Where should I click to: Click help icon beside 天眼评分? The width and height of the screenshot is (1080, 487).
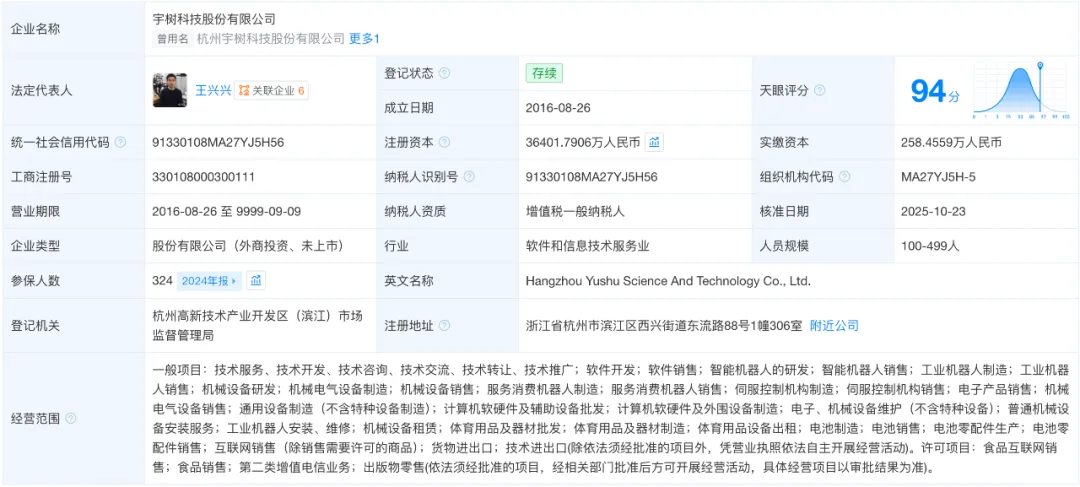tap(820, 90)
